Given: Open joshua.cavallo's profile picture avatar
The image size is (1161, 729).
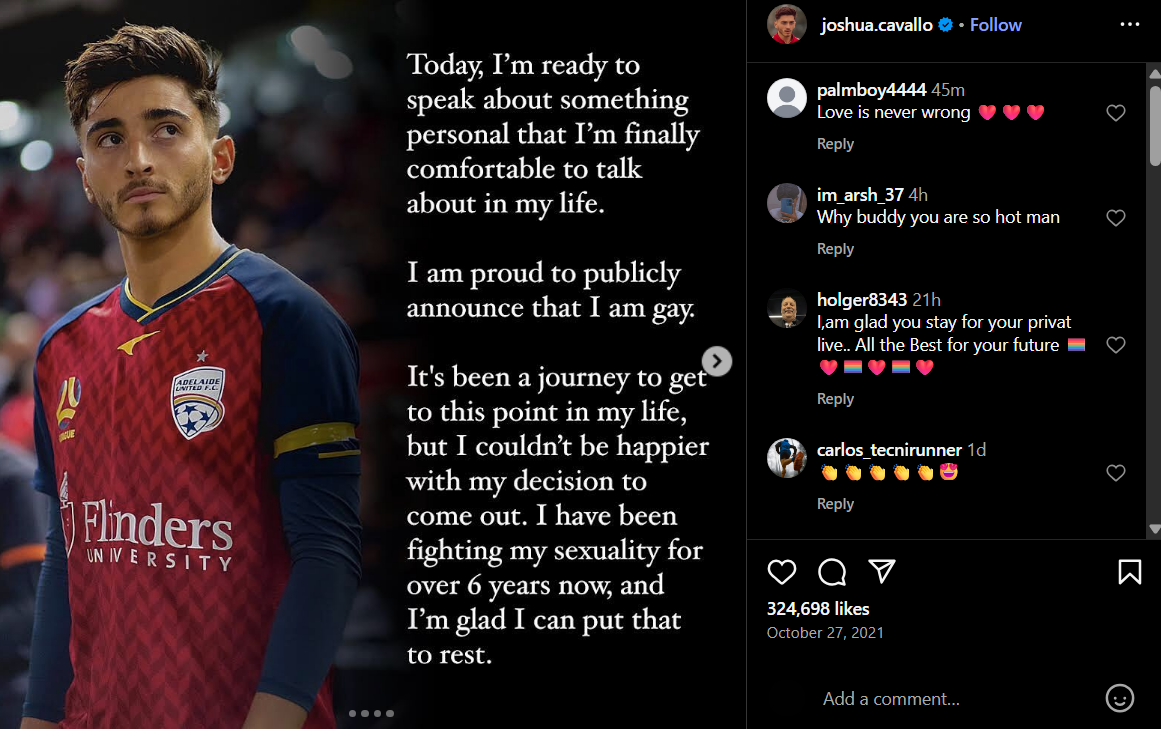Looking at the screenshot, I should click(786, 24).
